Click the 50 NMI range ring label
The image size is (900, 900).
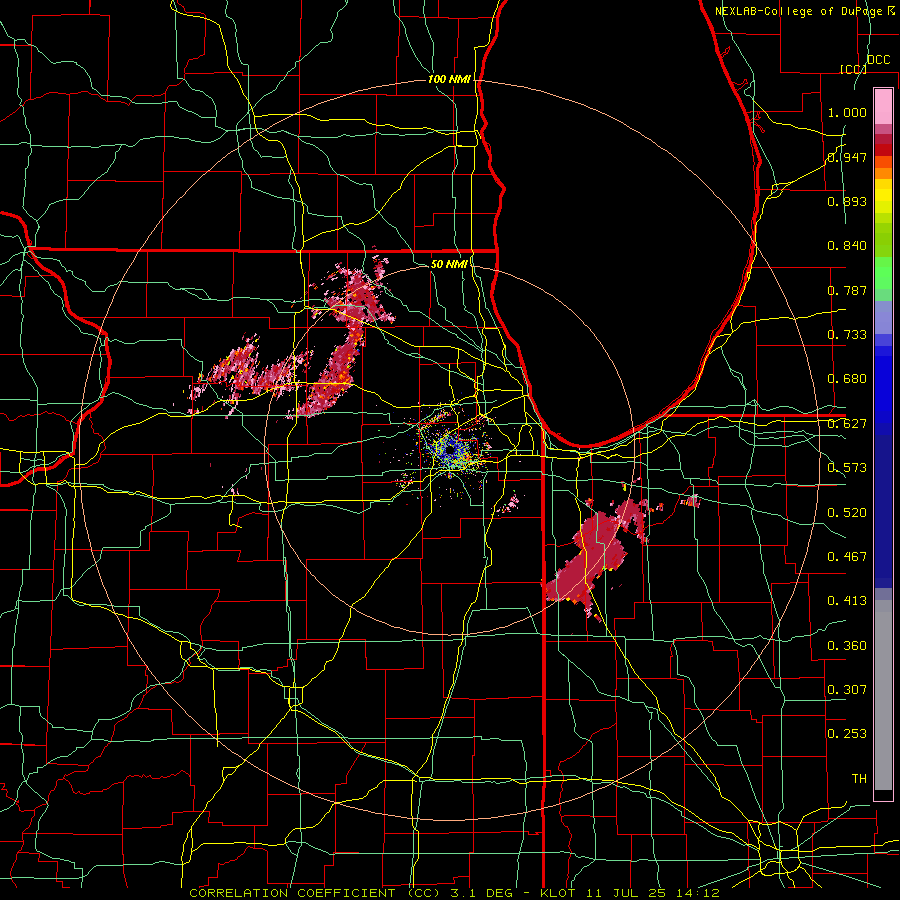pyautogui.click(x=449, y=264)
